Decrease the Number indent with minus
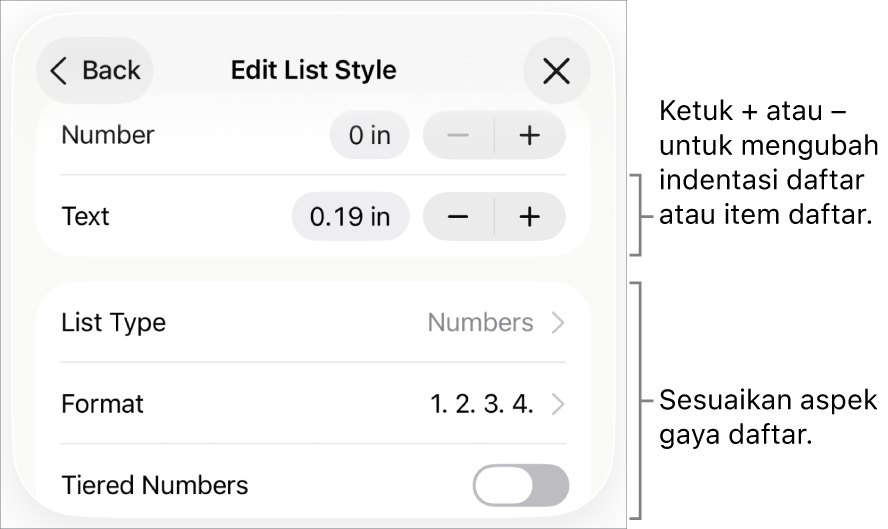Screen dimensions: 888x529 click(458, 136)
